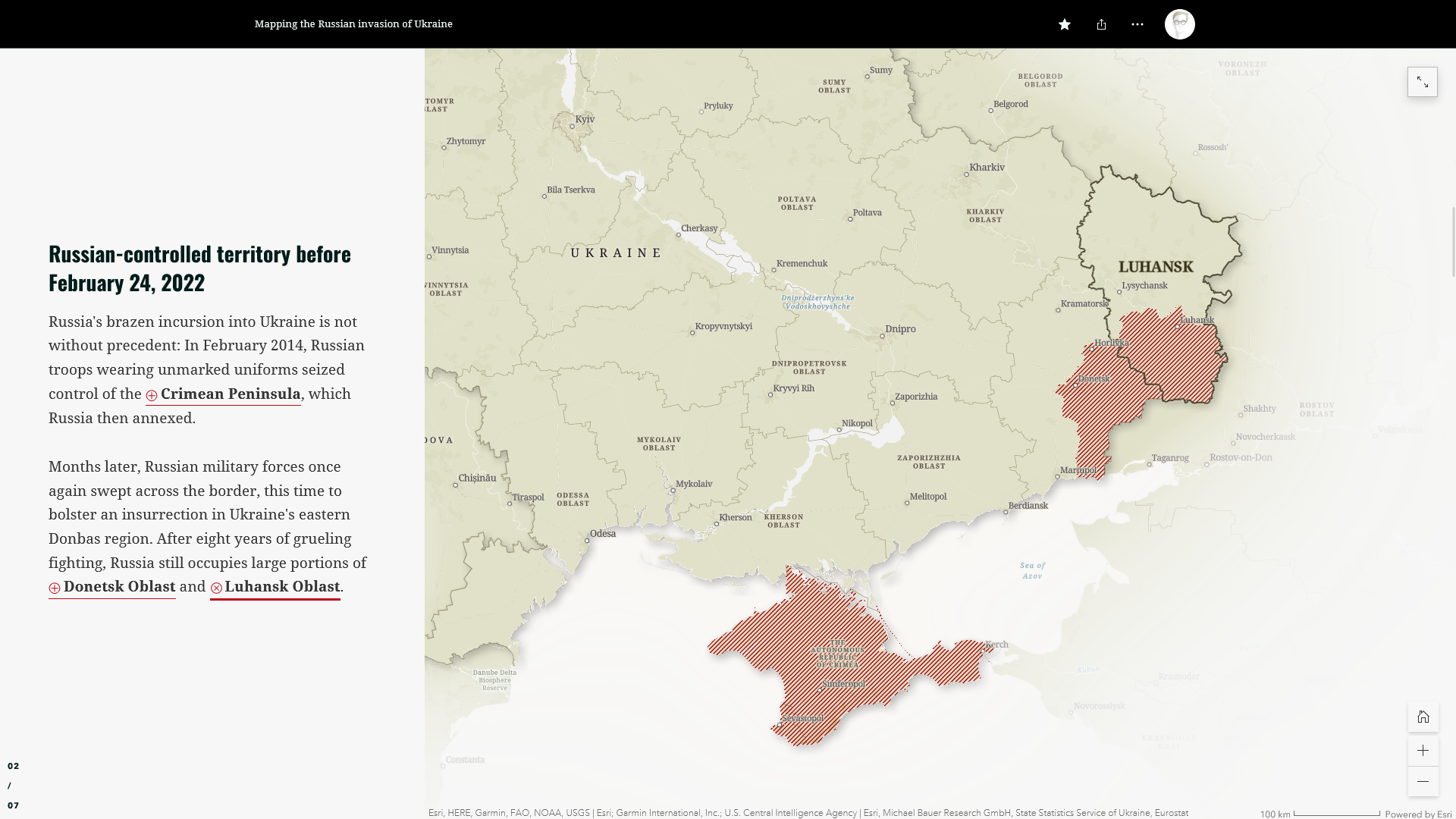Click the favorite star icon

[1065, 24]
